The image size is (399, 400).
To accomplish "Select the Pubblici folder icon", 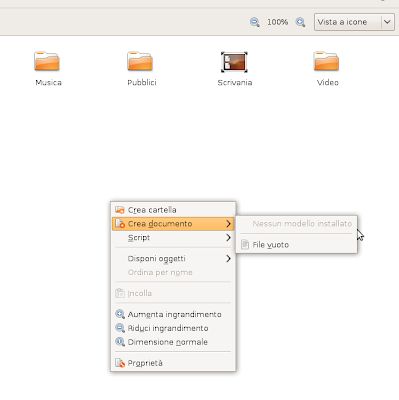I will click(x=140, y=61).
